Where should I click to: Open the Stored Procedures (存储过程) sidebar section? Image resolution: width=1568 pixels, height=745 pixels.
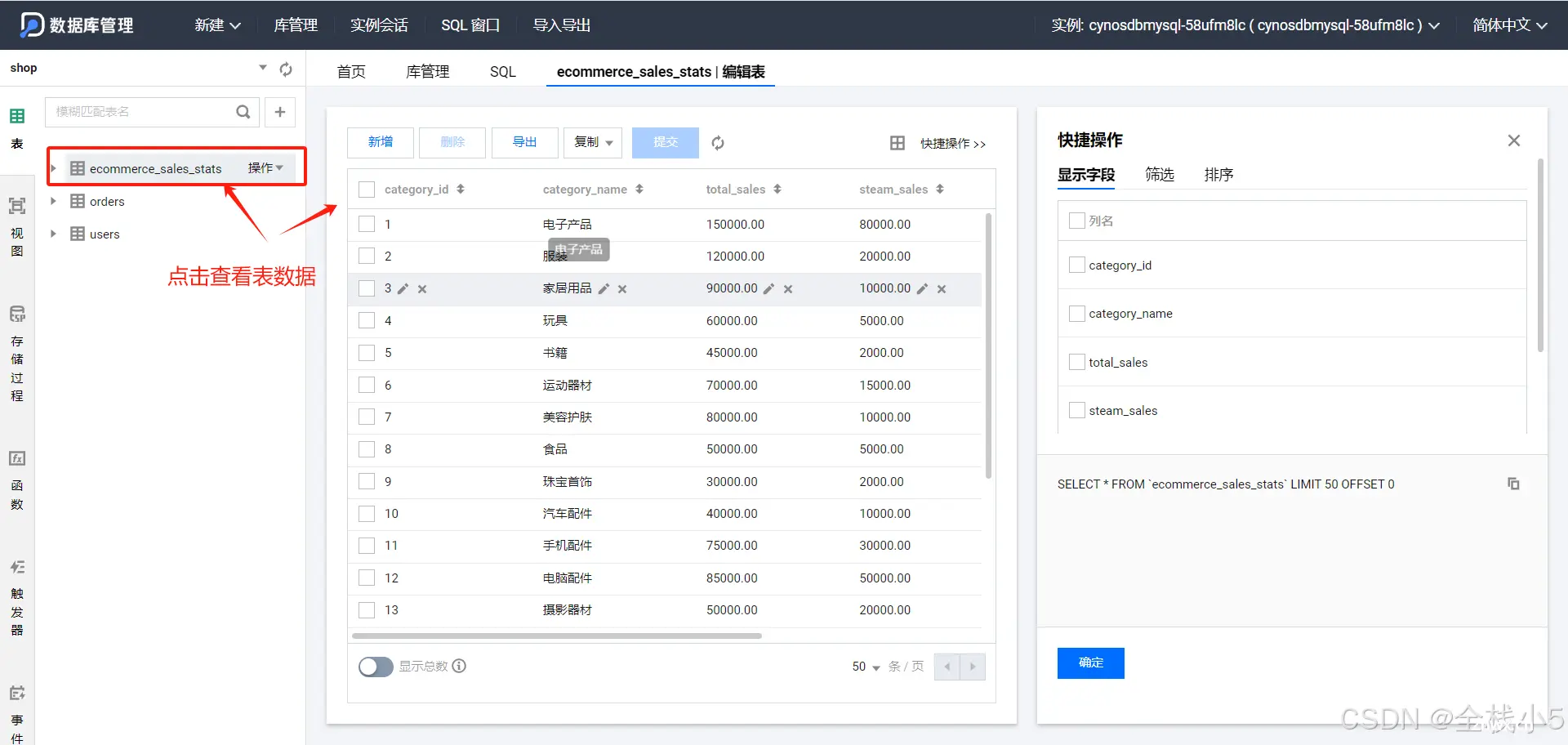[x=17, y=354]
